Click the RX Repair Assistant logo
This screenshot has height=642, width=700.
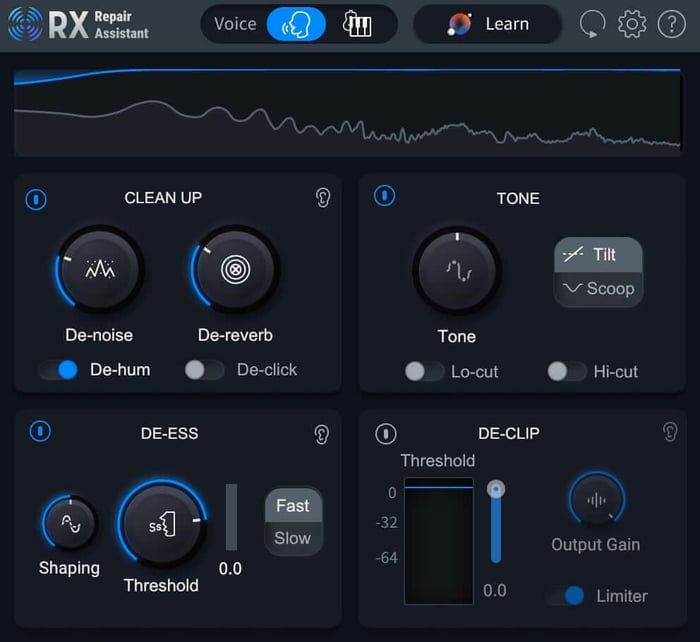78,25
